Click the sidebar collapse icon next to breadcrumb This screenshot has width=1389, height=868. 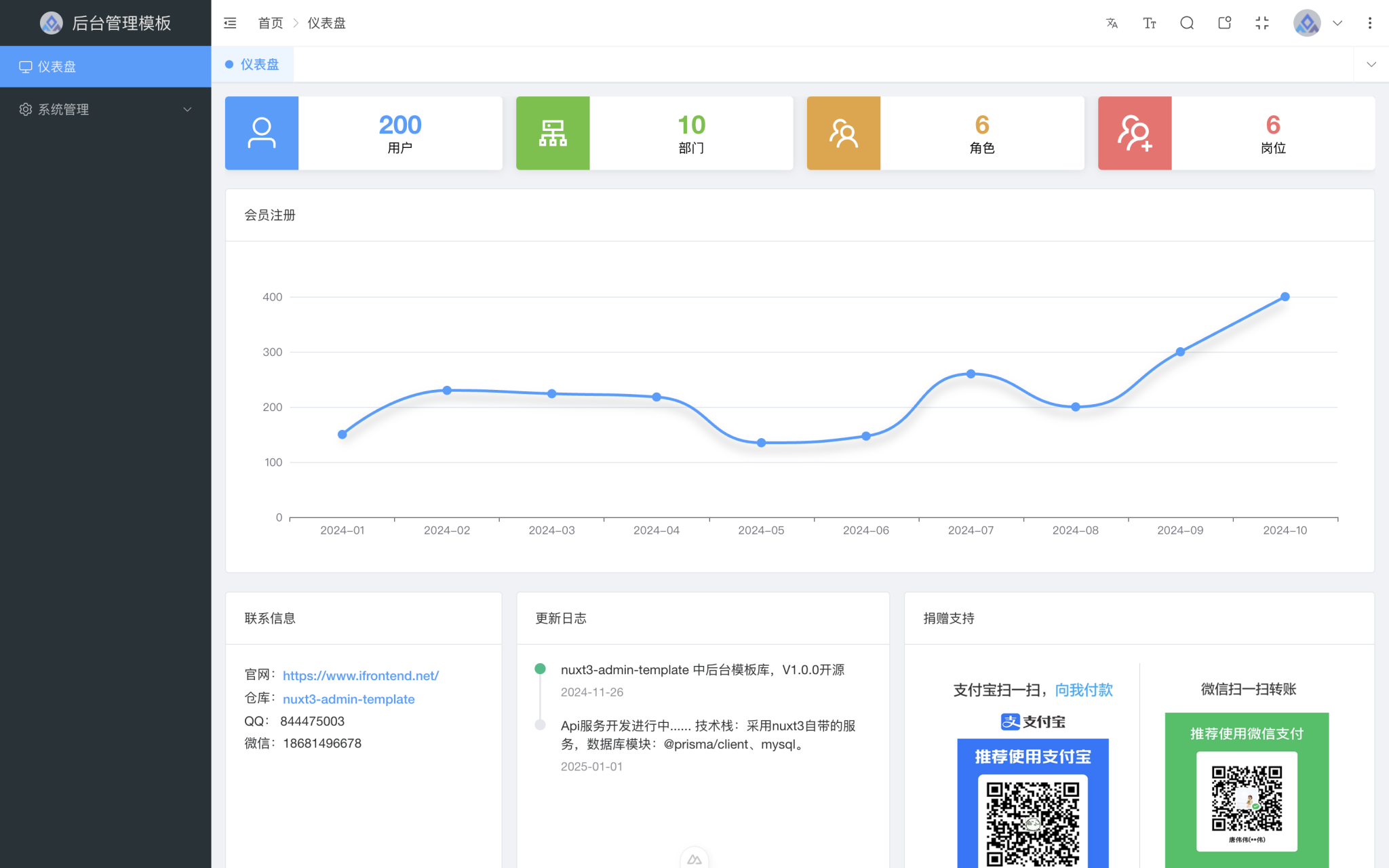pos(230,22)
